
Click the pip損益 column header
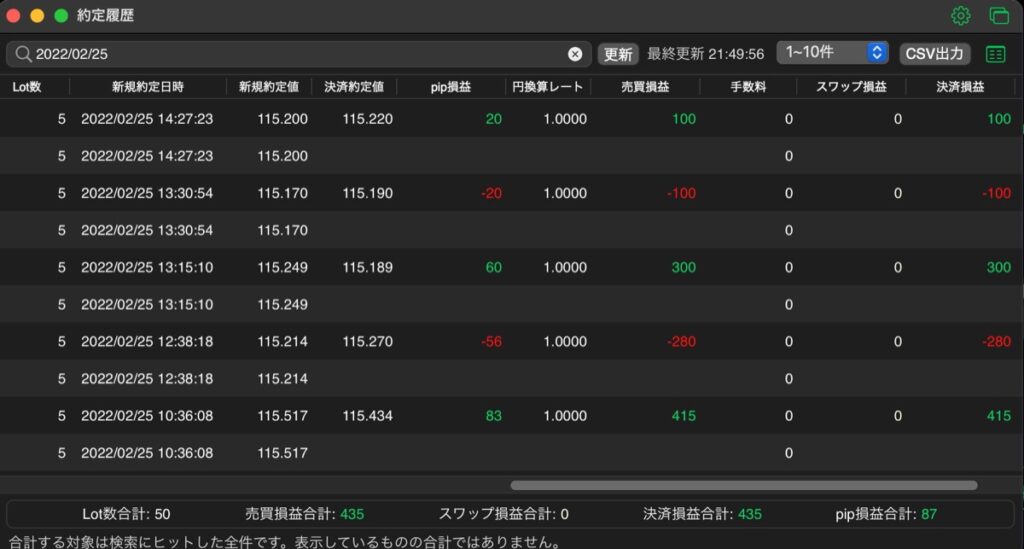click(451, 87)
